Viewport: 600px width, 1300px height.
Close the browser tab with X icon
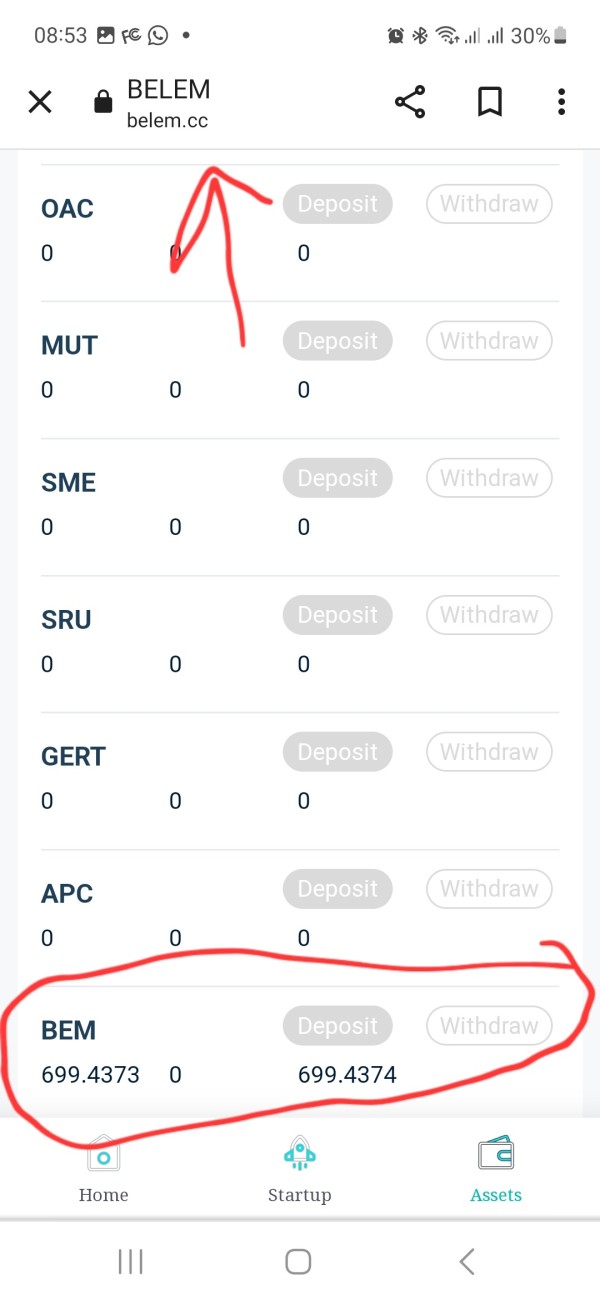tap(40, 102)
